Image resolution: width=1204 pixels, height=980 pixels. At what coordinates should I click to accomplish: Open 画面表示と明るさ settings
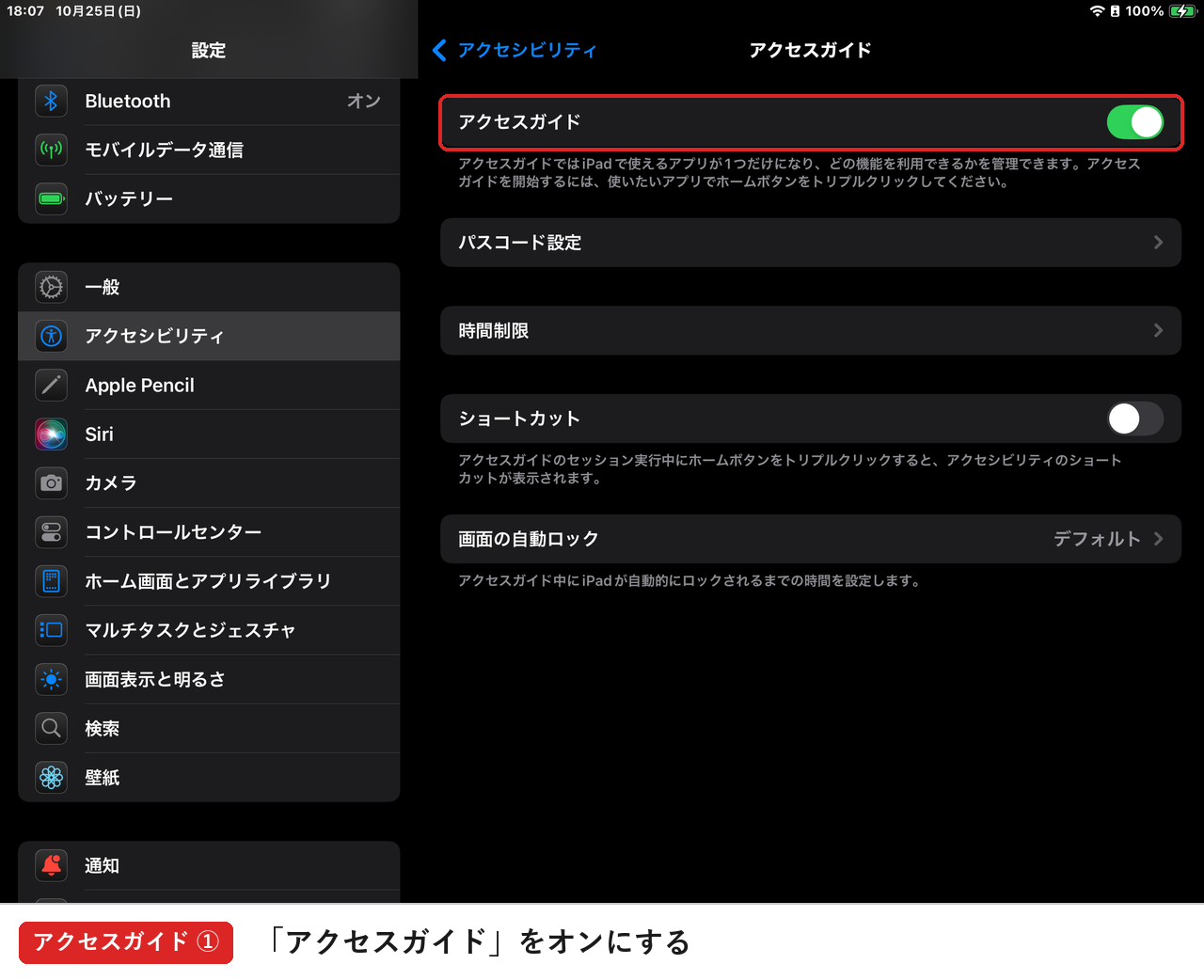click(209, 679)
